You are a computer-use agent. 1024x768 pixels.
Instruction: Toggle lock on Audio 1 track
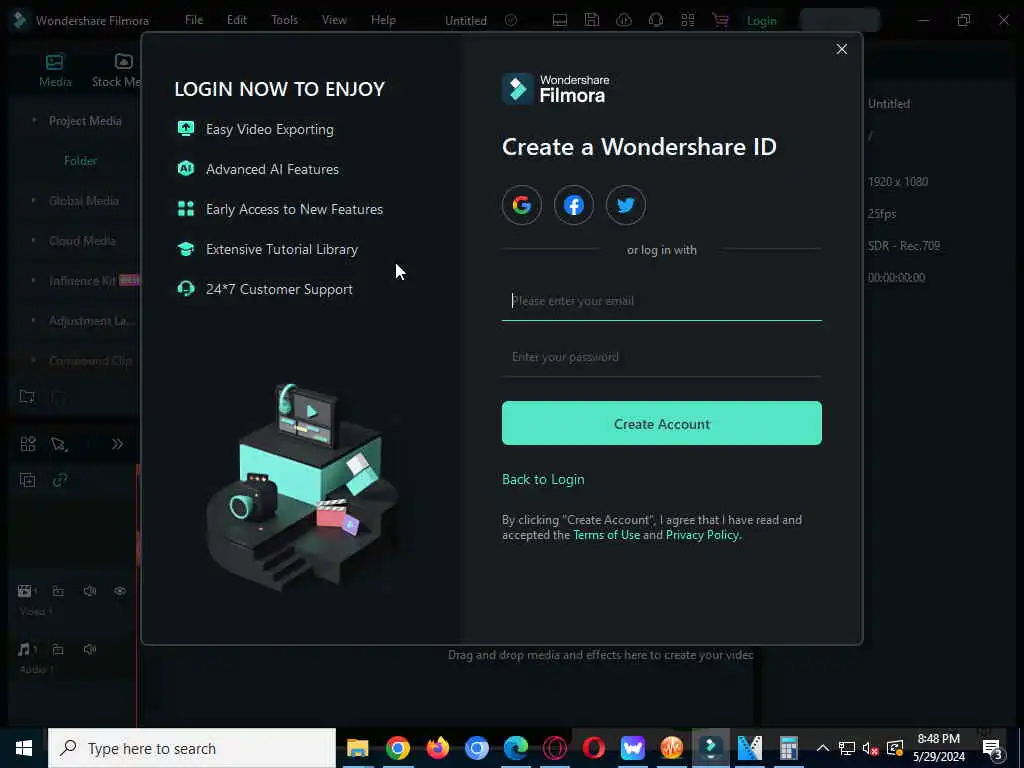point(58,649)
